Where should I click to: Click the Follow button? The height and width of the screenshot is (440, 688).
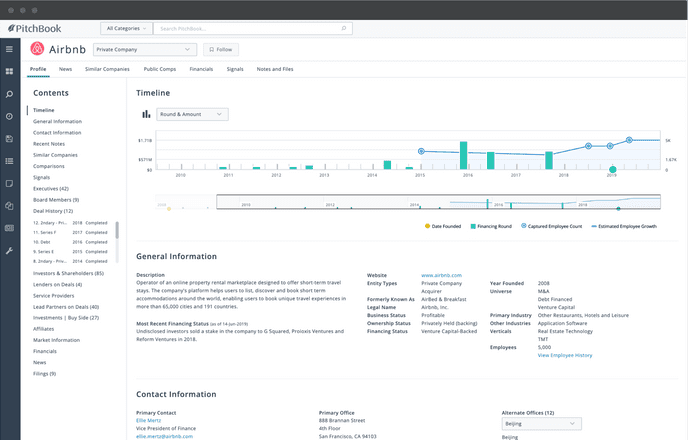pyautogui.click(x=221, y=49)
